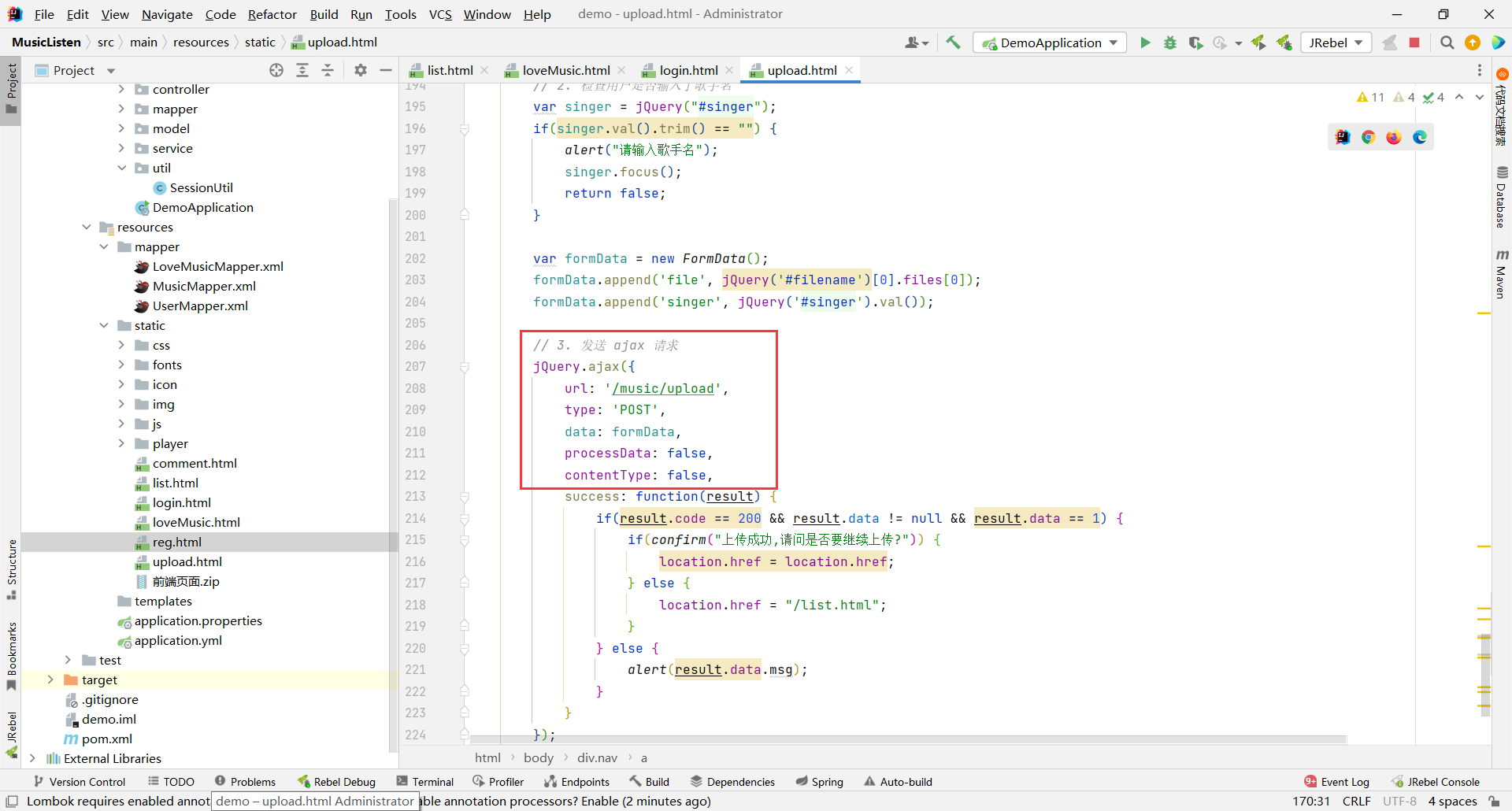Open Search Everywhere magnifier icon
The width and height of the screenshot is (1512, 811).
[x=1447, y=43]
